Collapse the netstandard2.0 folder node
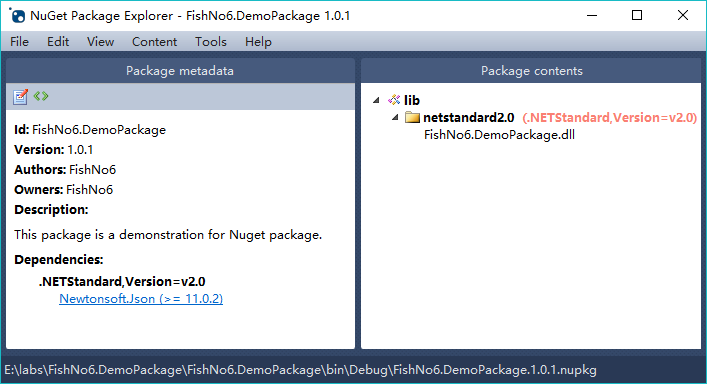This screenshot has width=707, height=384. click(395, 118)
